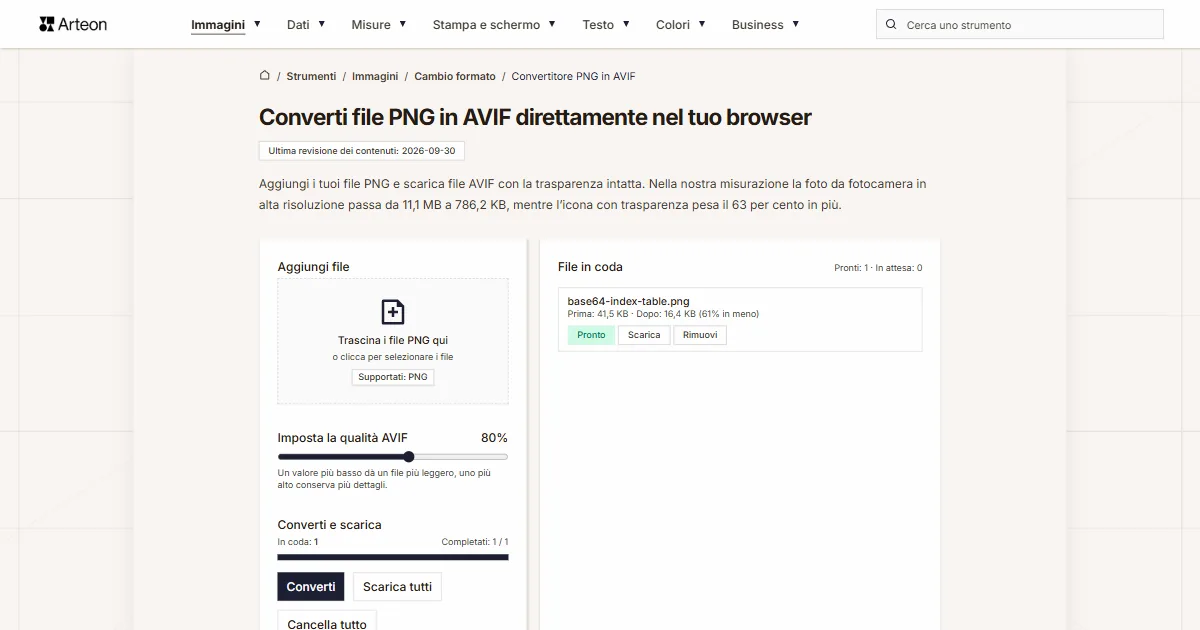Click the home icon in breadcrumb
Screen dimensions: 1200x630
[x=265, y=76]
